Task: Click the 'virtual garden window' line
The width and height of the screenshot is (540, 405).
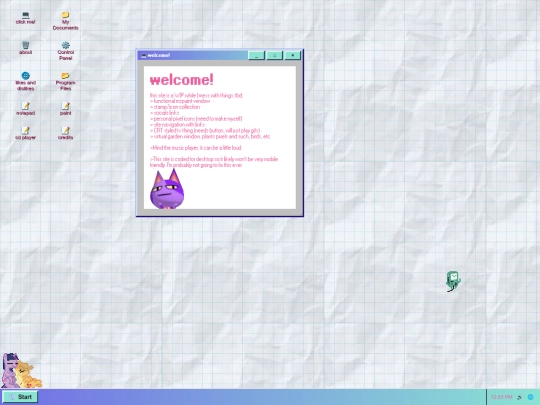Action: [x=210, y=137]
